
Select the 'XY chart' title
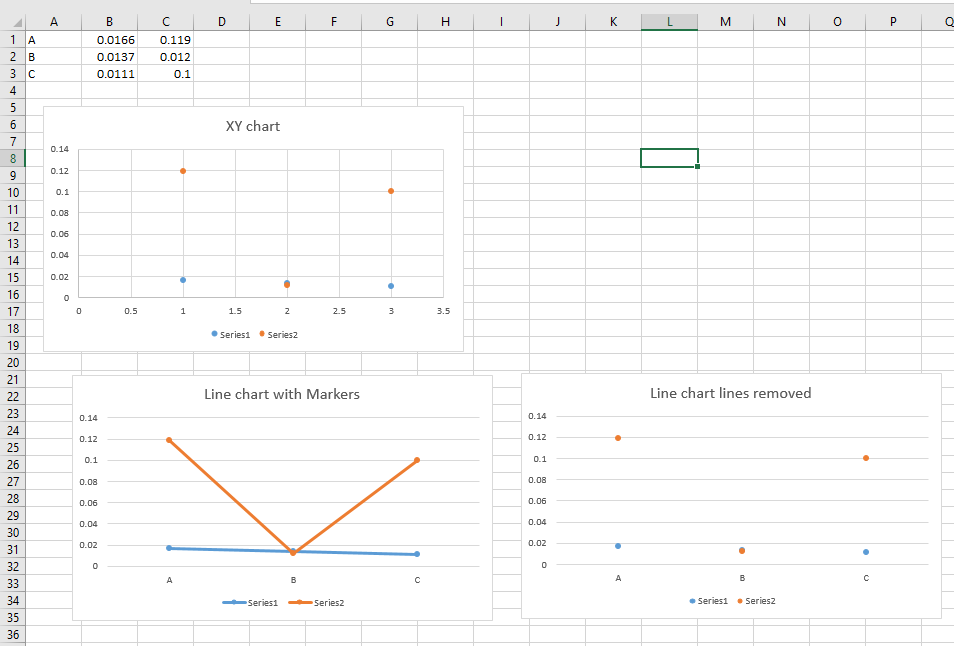coord(251,126)
